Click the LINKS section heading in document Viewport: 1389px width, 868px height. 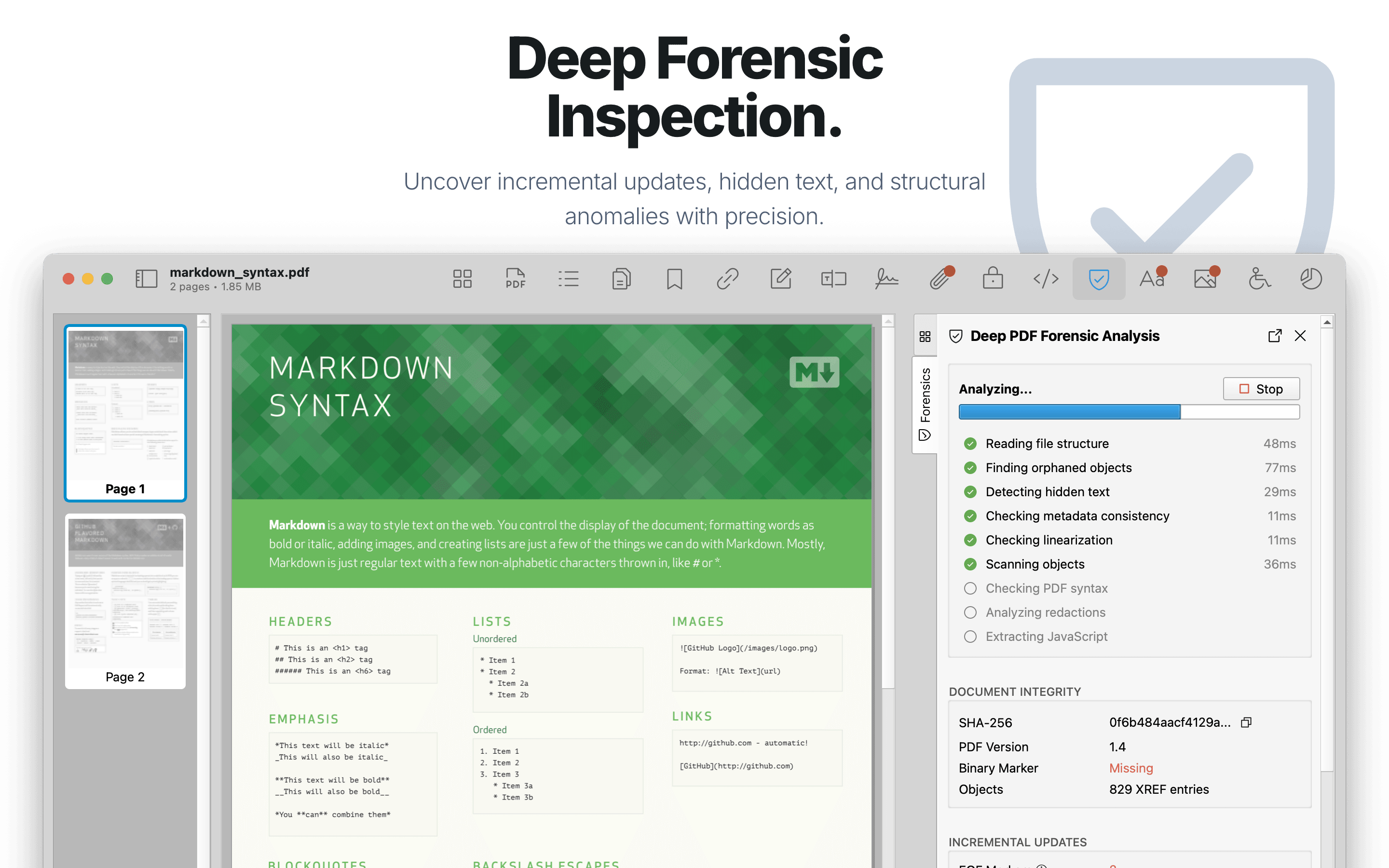692,716
